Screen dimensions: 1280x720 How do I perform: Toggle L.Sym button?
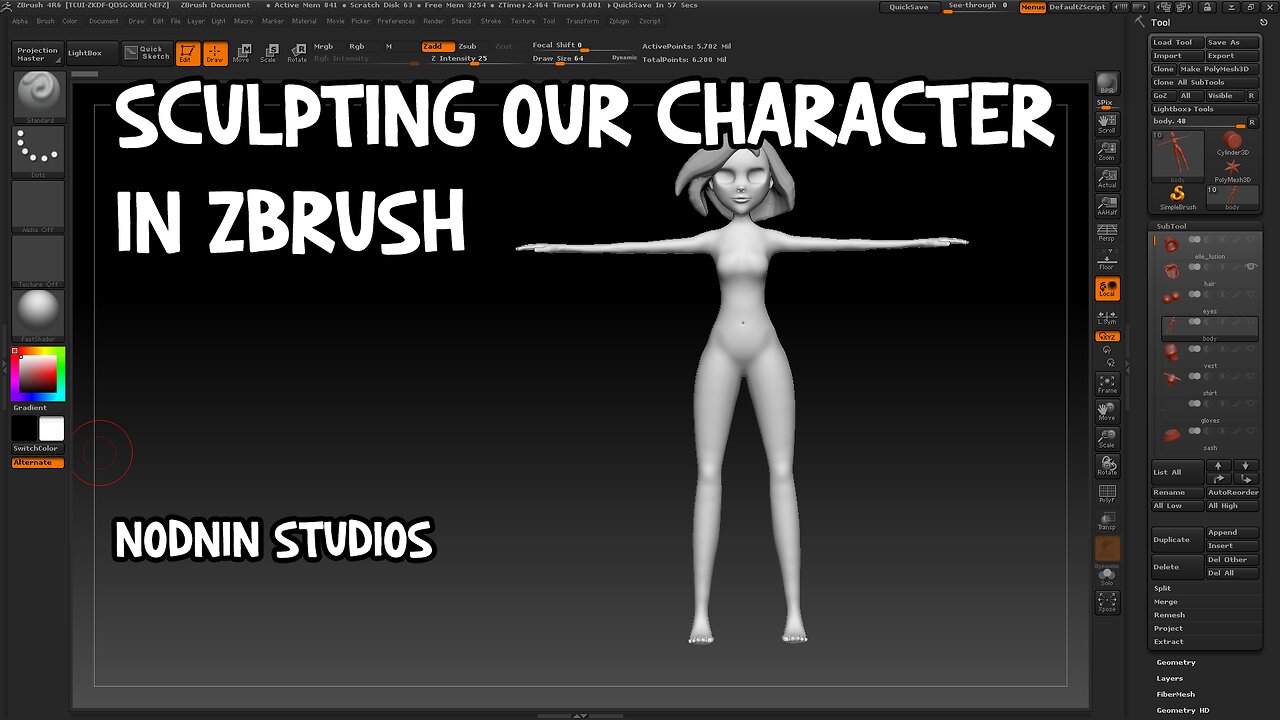[x=1107, y=316]
